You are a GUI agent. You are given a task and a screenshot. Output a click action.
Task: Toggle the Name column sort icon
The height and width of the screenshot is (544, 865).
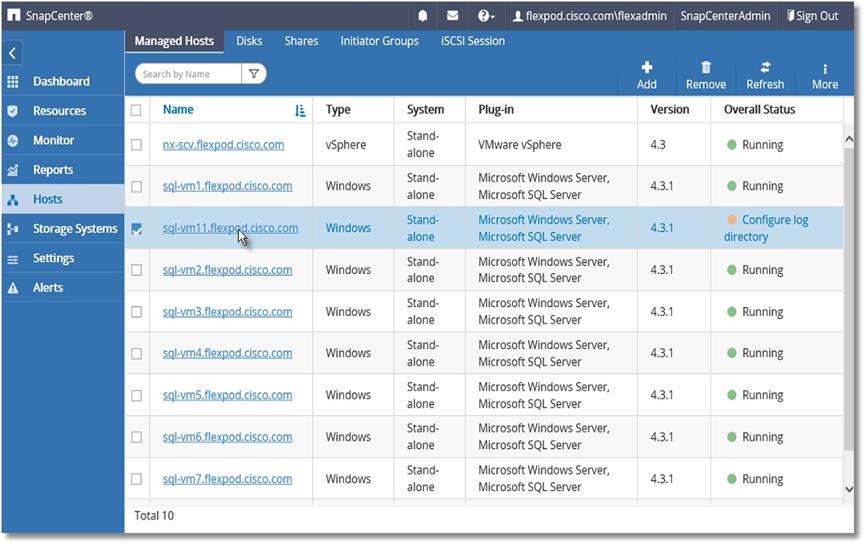pyautogui.click(x=300, y=110)
